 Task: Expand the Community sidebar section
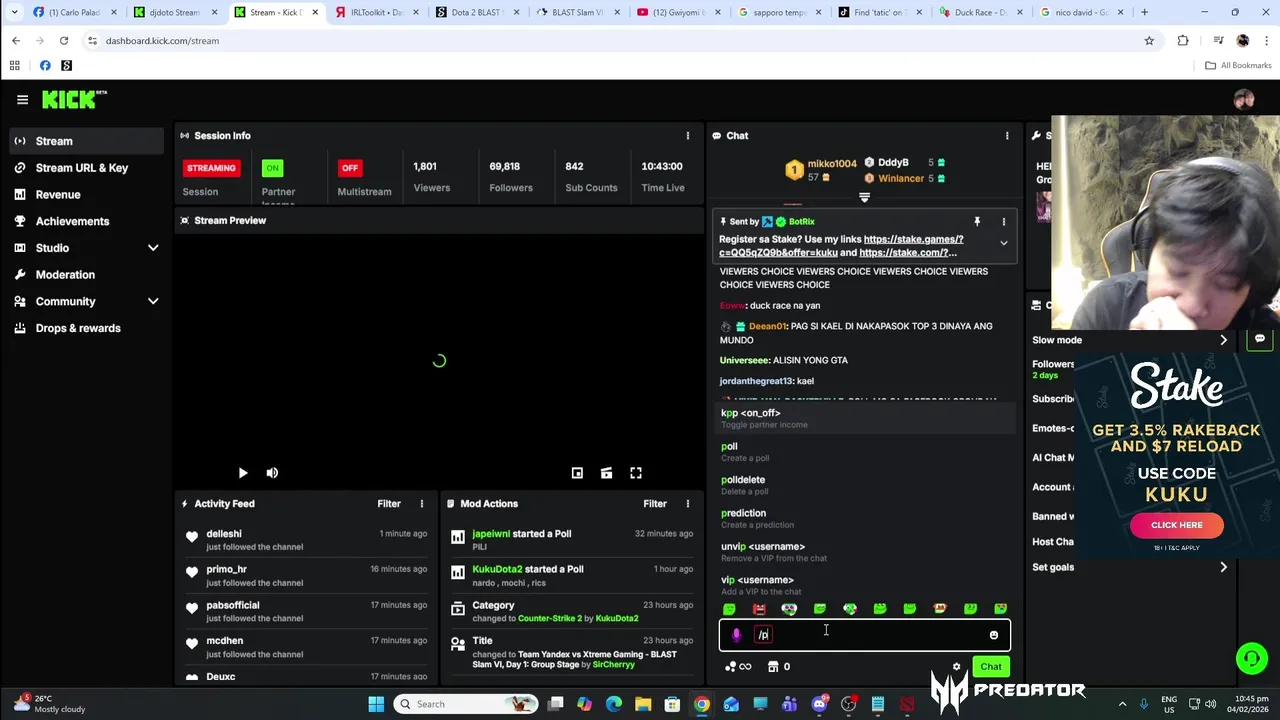(x=153, y=301)
